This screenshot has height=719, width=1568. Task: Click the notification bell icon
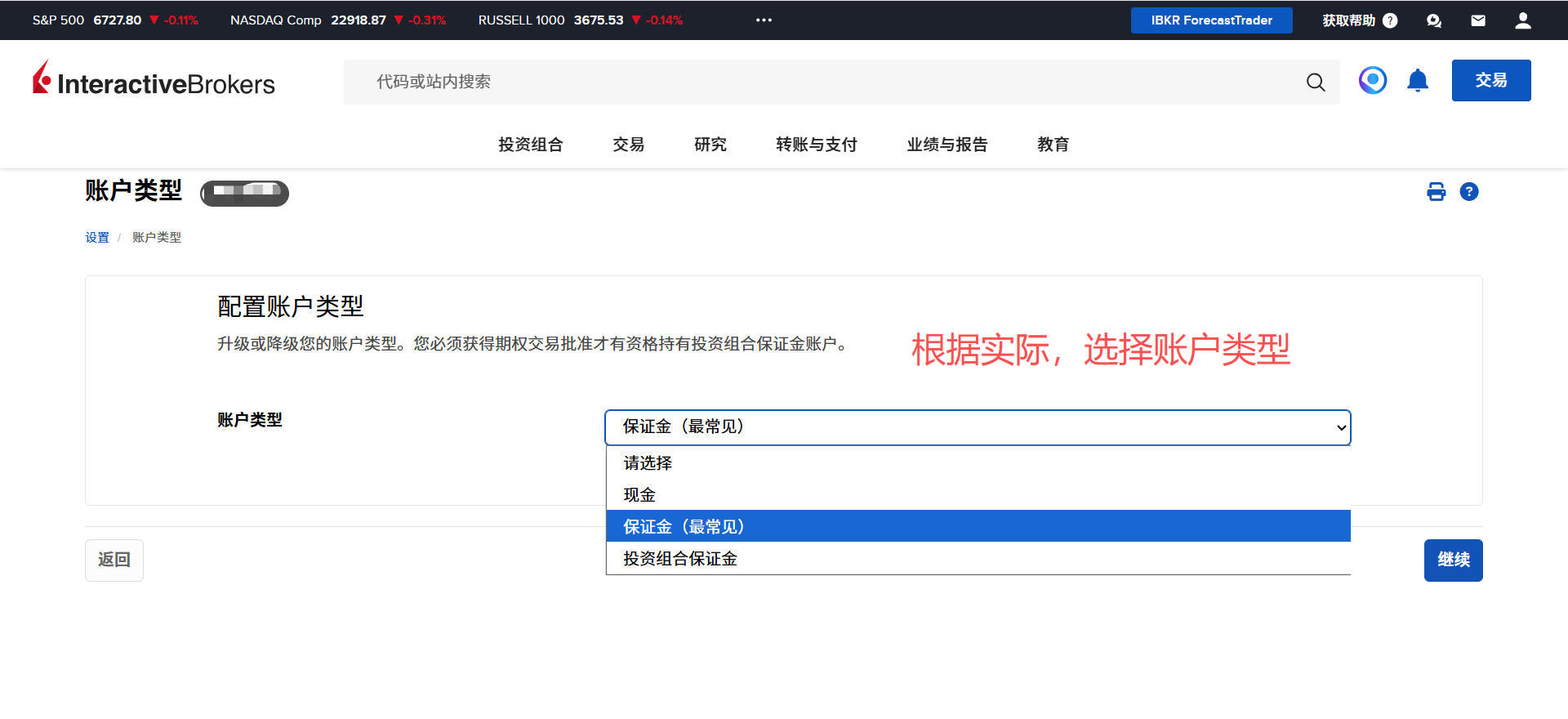[1417, 81]
